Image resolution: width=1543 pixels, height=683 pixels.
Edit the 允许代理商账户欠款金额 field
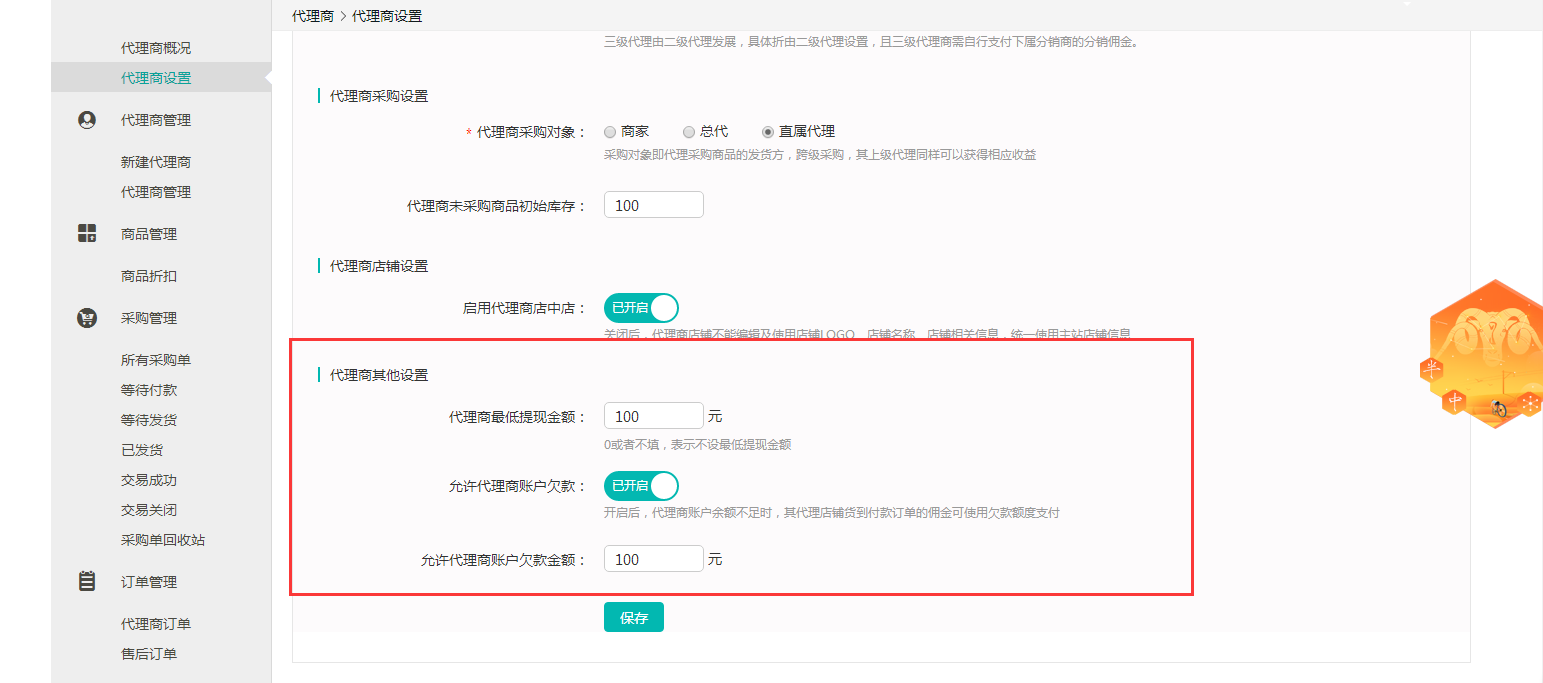[x=653, y=559]
